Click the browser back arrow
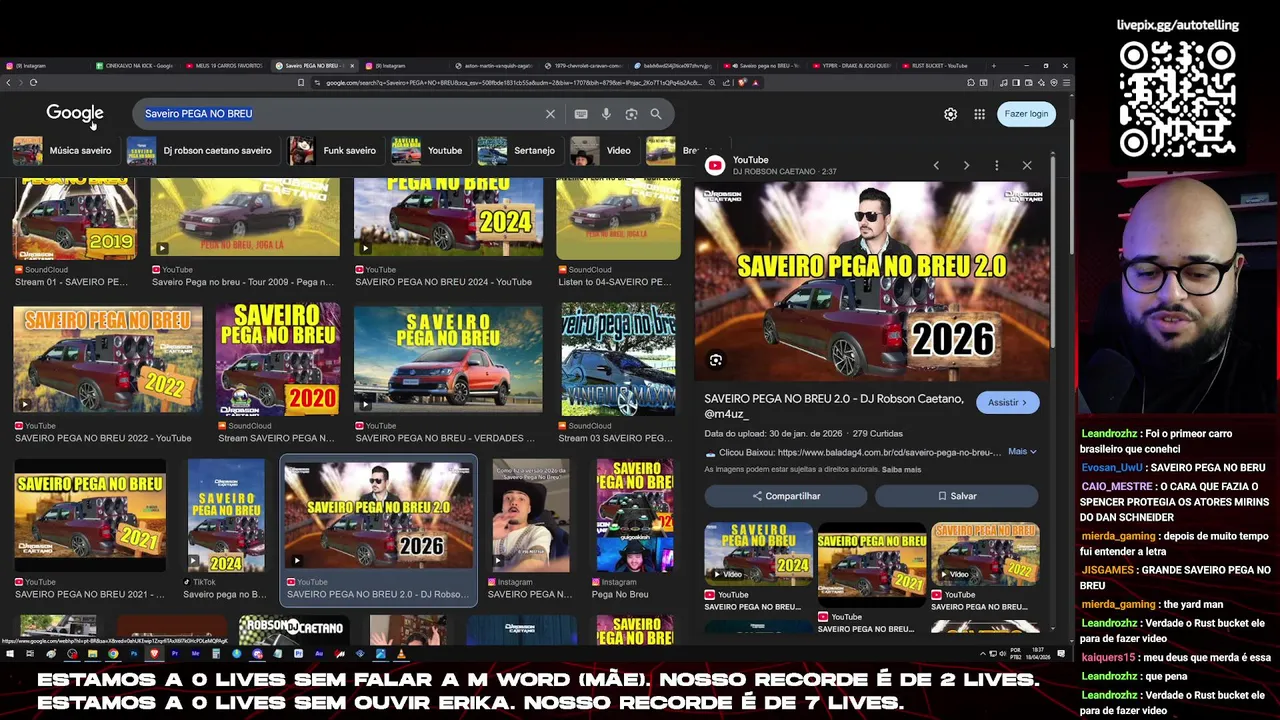Image resolution: width=1280 pixels, height=720 pixels. tap(9, 83)
